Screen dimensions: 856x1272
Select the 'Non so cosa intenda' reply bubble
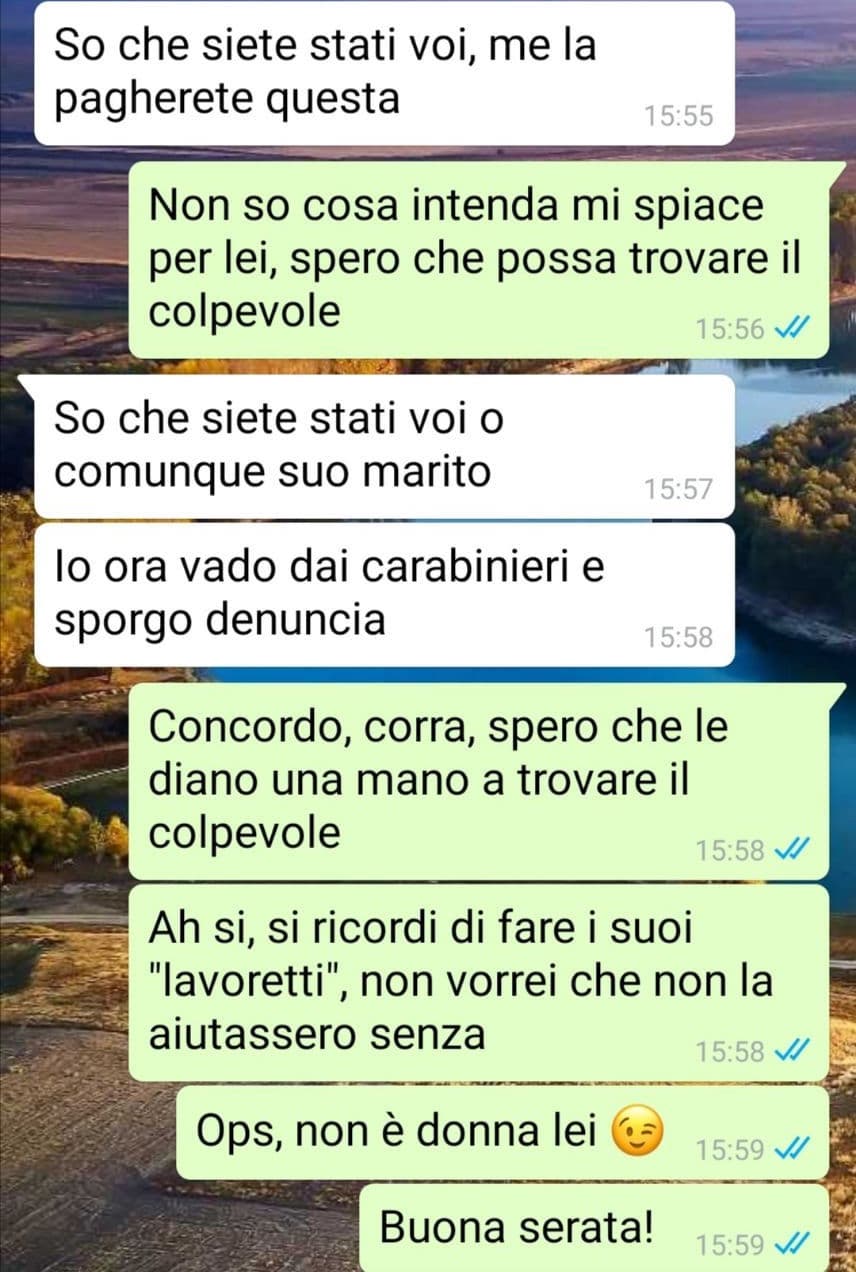(479, 260)
